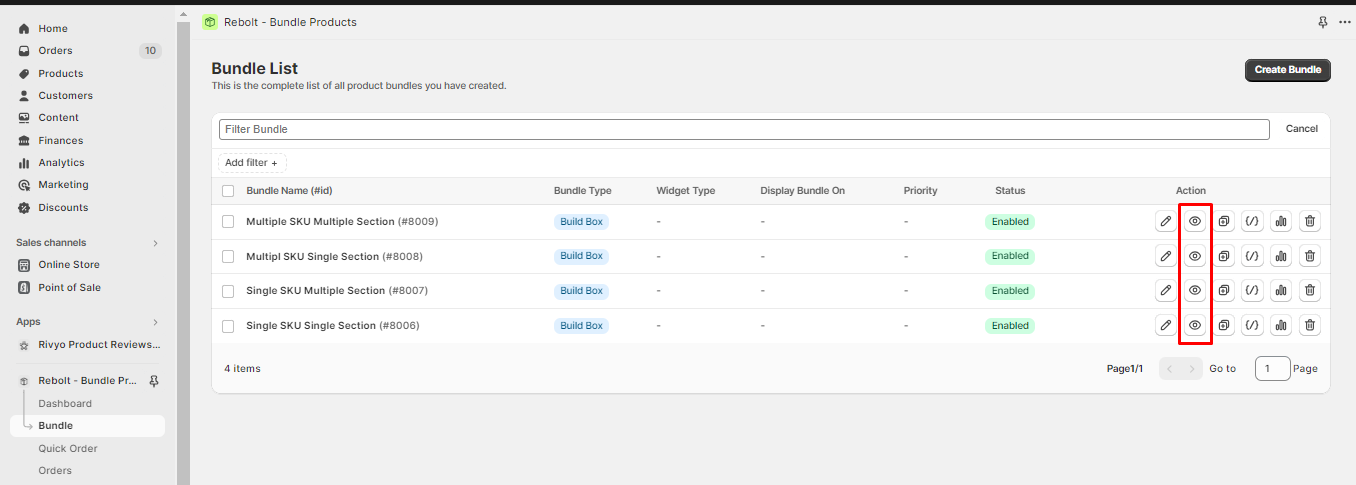Image resolution: width=1356 pixels, height=485 pixels.
Task: Select all bundles with header checkbox
Action: click(x=228, y=191)
